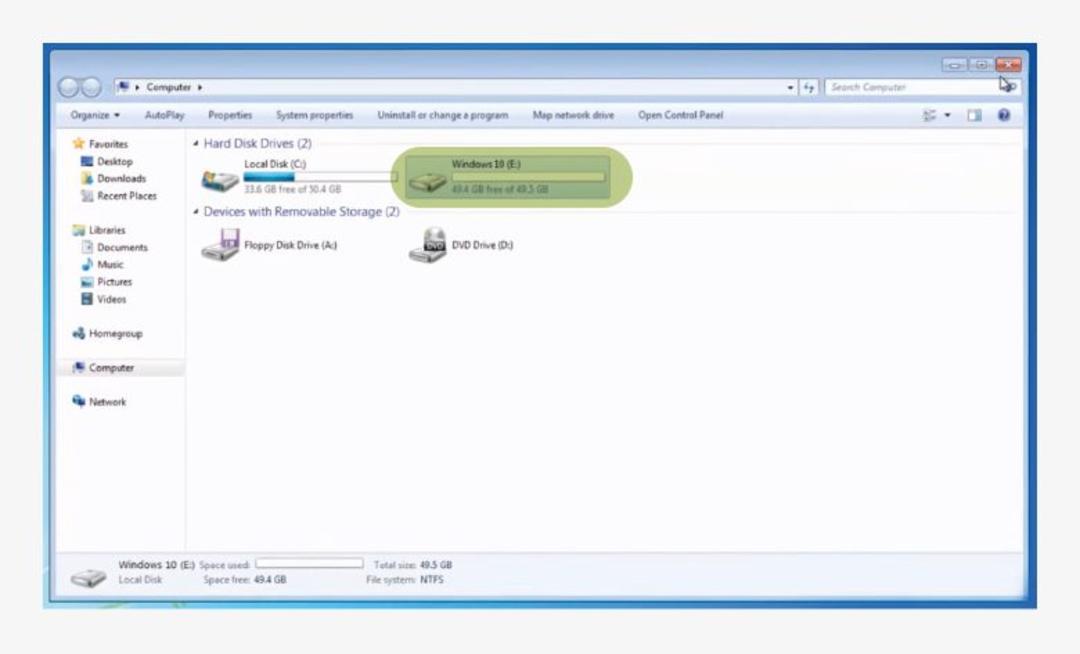Viewport: 1080px width, 654px height.
Task: Toggle the preview pane icon
Action: click(974, 115)
